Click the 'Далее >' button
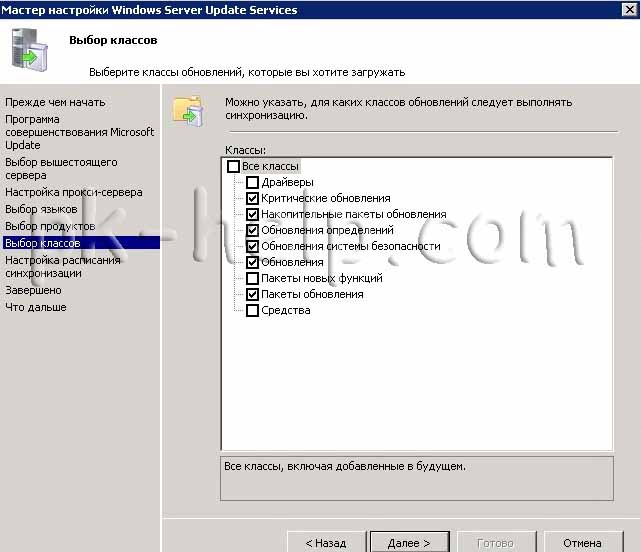The image size is (641, 552). coord(410,542)
